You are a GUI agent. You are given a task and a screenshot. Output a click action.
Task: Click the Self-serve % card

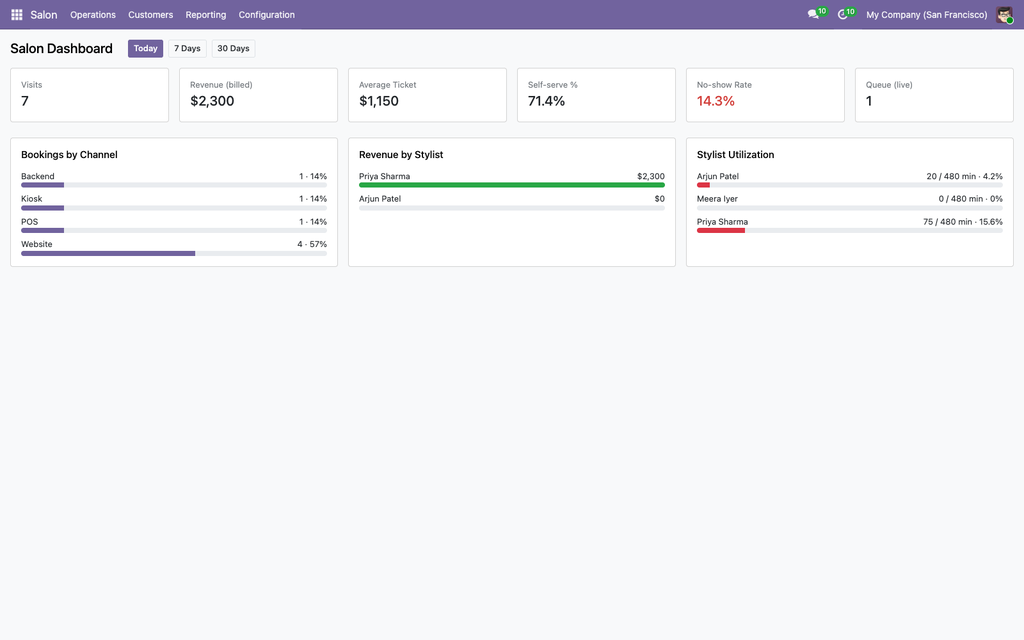coord(596,95)
